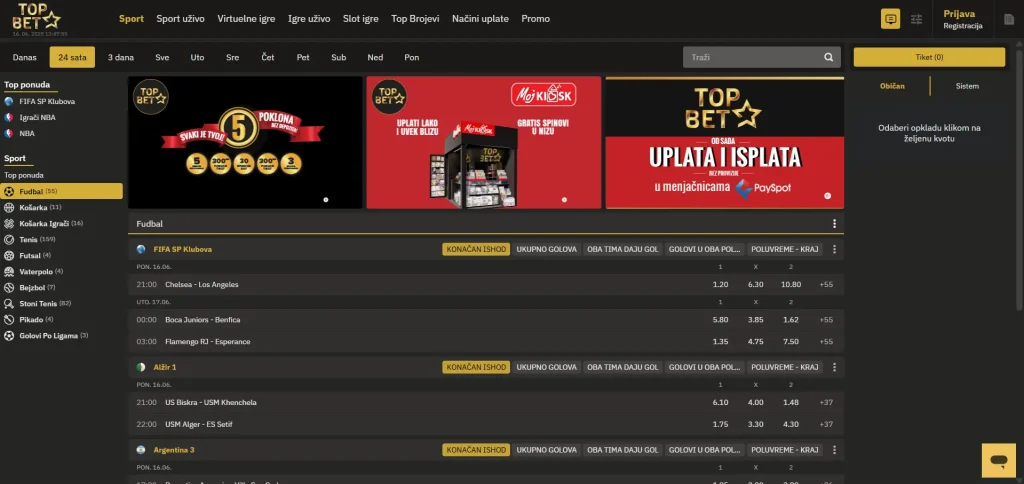Open the live chat bubble widget
Screen dimensions: 1024x484
(x=999, y=460)
